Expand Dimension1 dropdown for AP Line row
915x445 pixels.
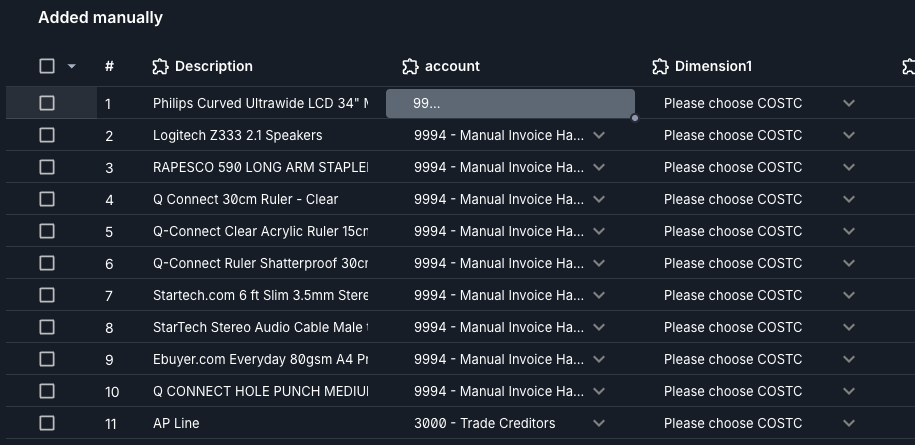pos(849,423)
